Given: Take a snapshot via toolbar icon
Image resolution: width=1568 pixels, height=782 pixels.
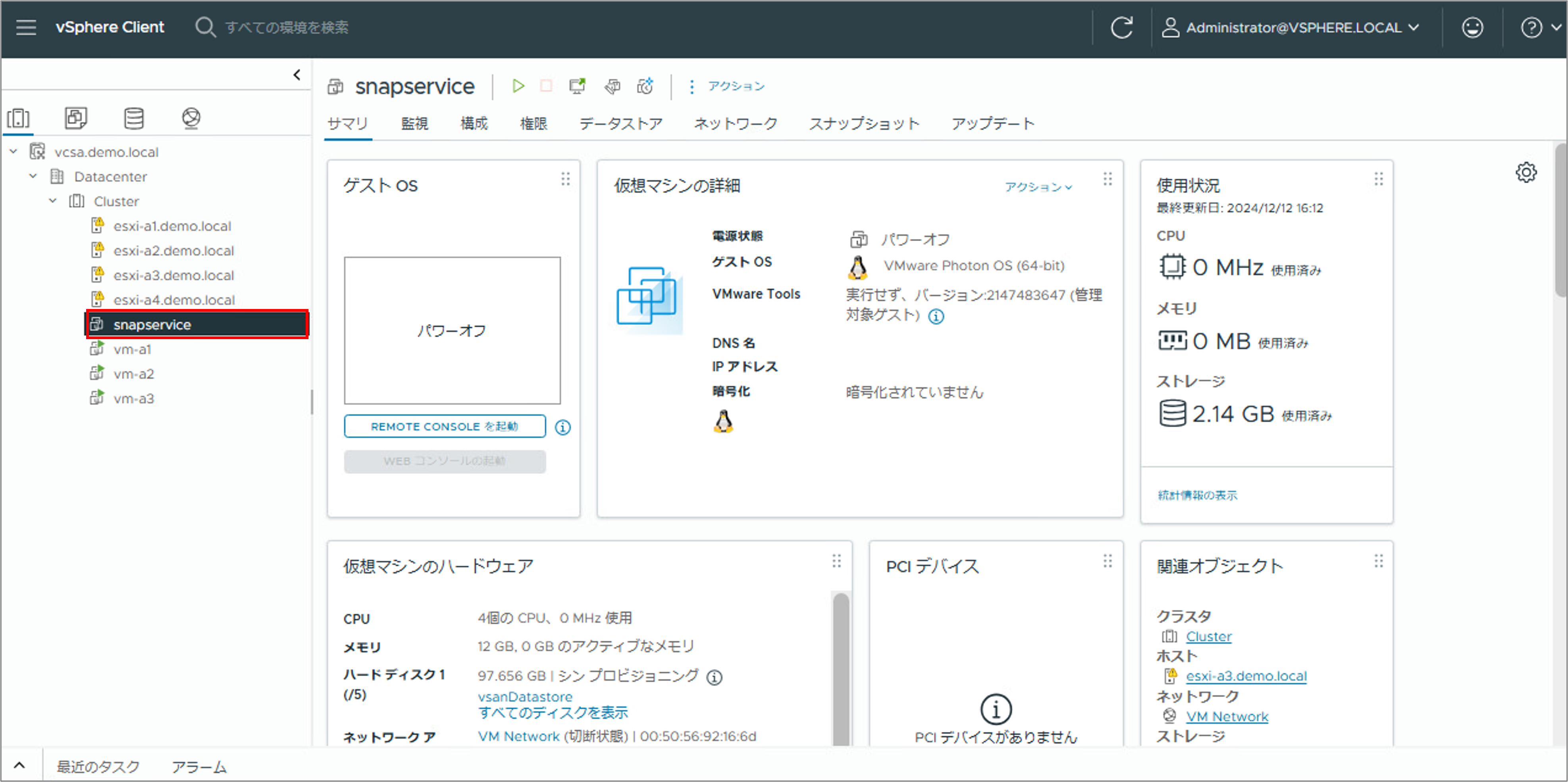Looking at the screenshot, I should click(x=645, y=86).
